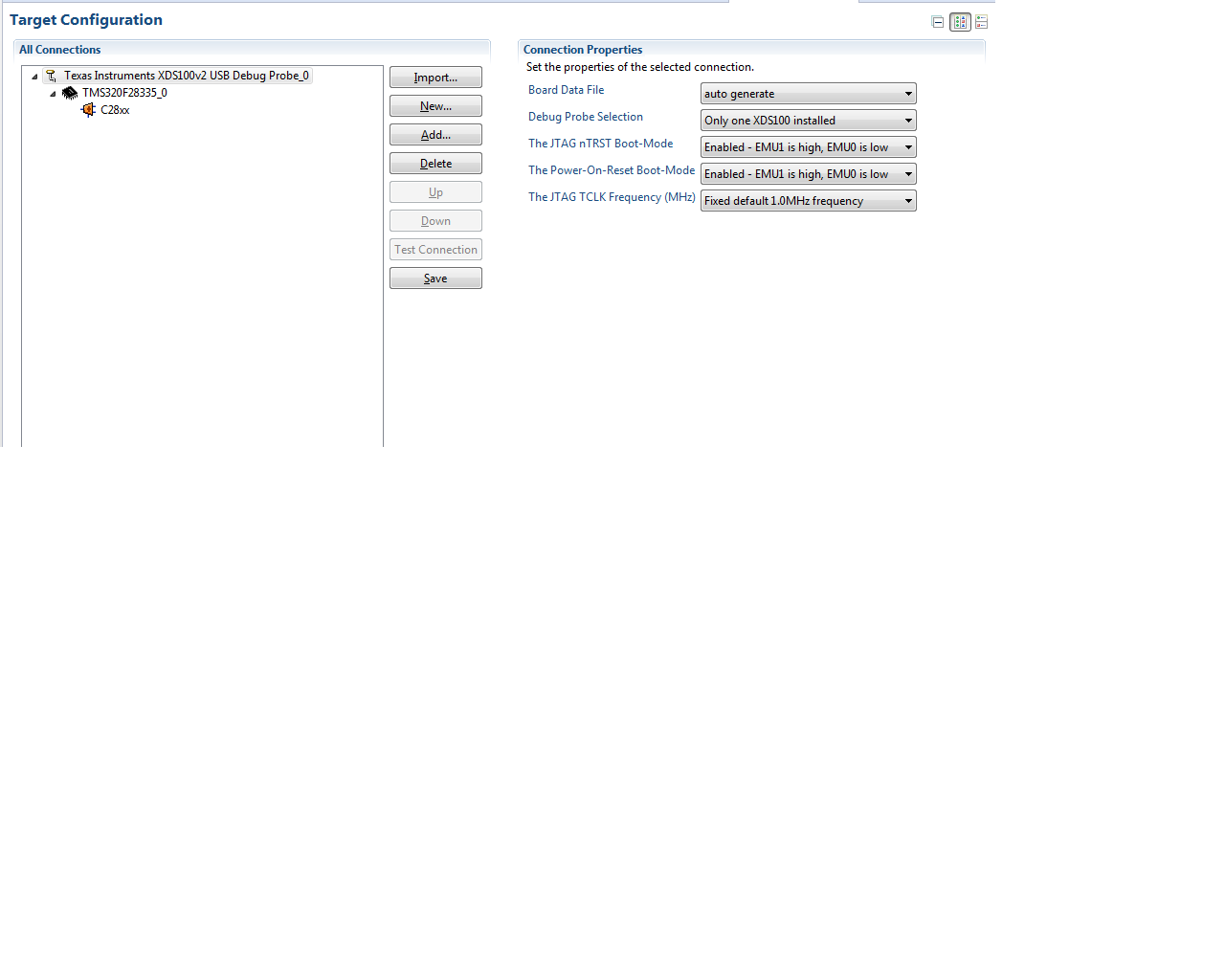Open the Board Data File dropdown
This screenshot has height=980, width=1225.
point(809,94)
